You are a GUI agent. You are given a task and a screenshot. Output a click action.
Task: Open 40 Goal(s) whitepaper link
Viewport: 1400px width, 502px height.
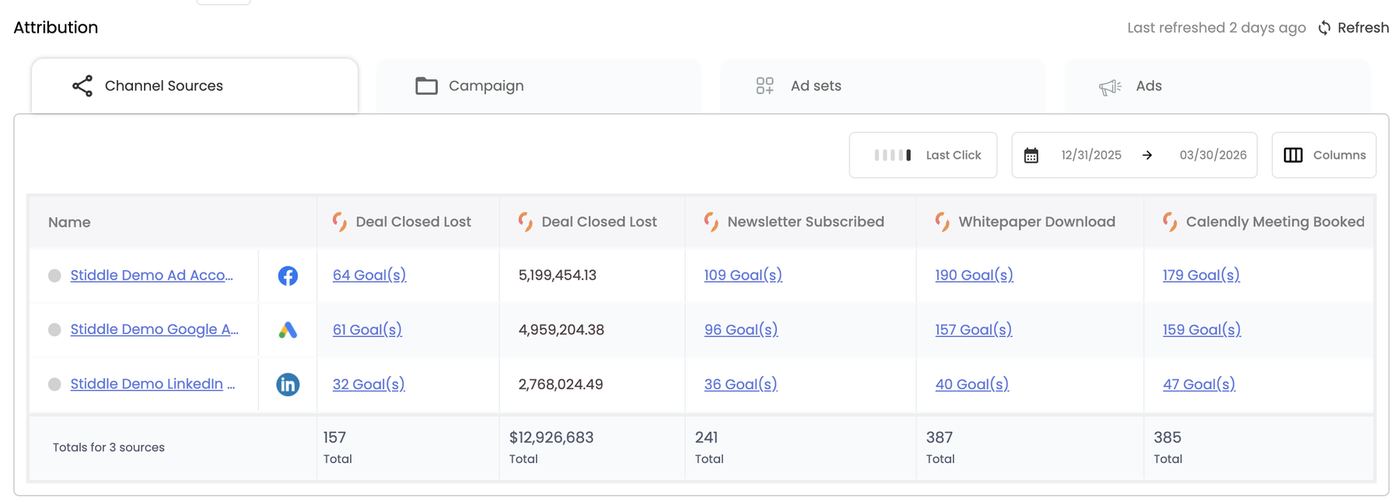point(972,384)
